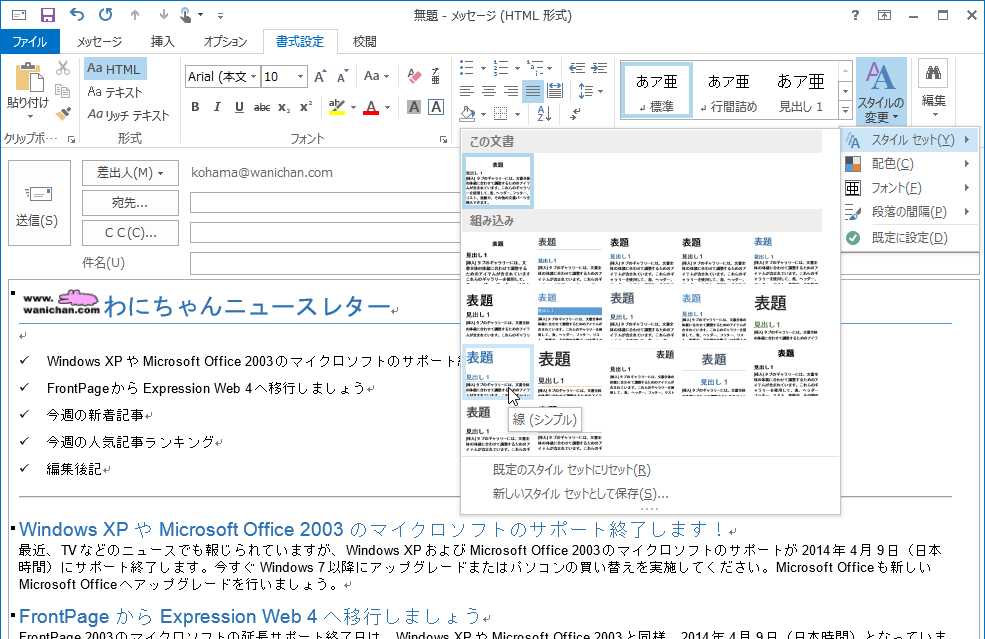Viewport: 985px width, 639px height.
Task: Click the sort A-Z icon
Action: [x=544, y=114]
